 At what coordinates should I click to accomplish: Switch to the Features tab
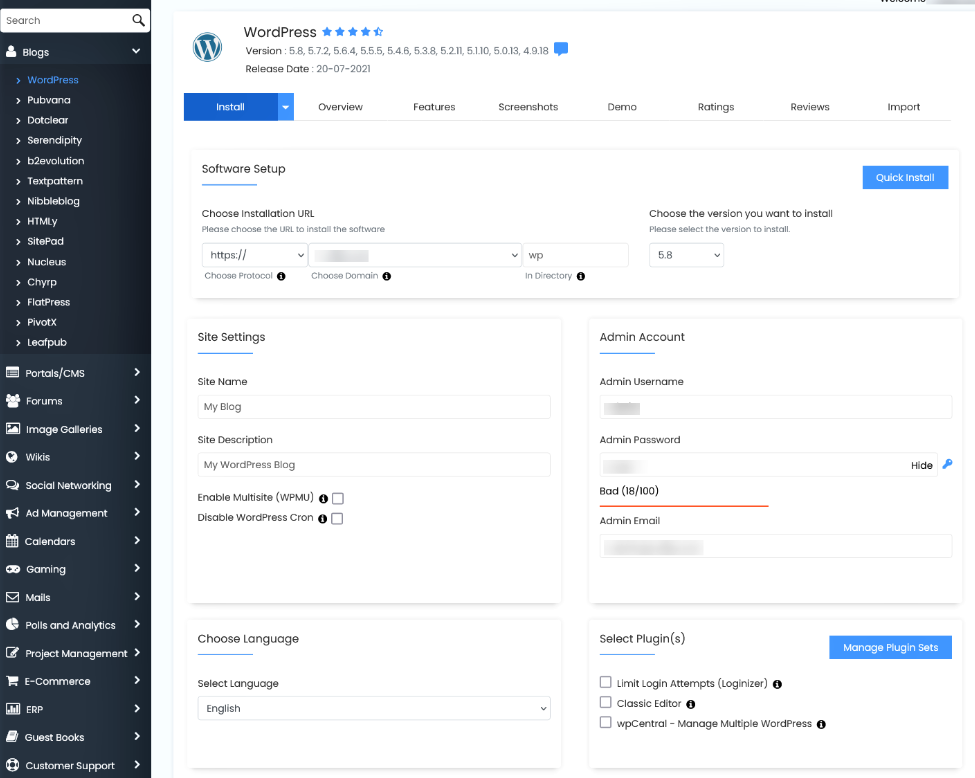[x=434, y=107]
